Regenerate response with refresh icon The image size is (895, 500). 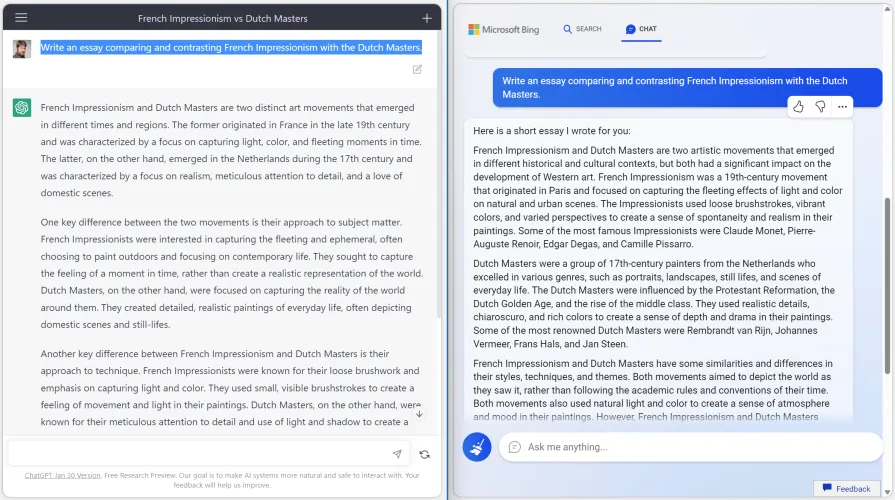coord(425,454)
